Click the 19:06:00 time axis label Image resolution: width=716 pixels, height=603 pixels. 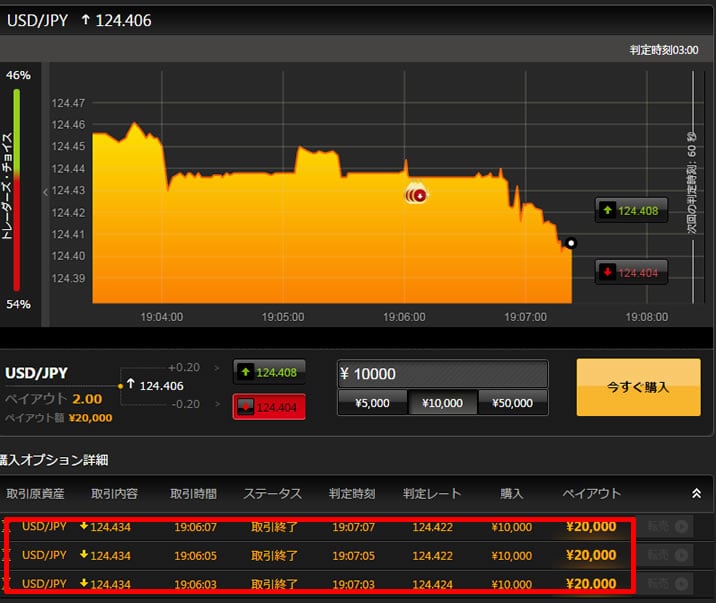pos(404,317)
